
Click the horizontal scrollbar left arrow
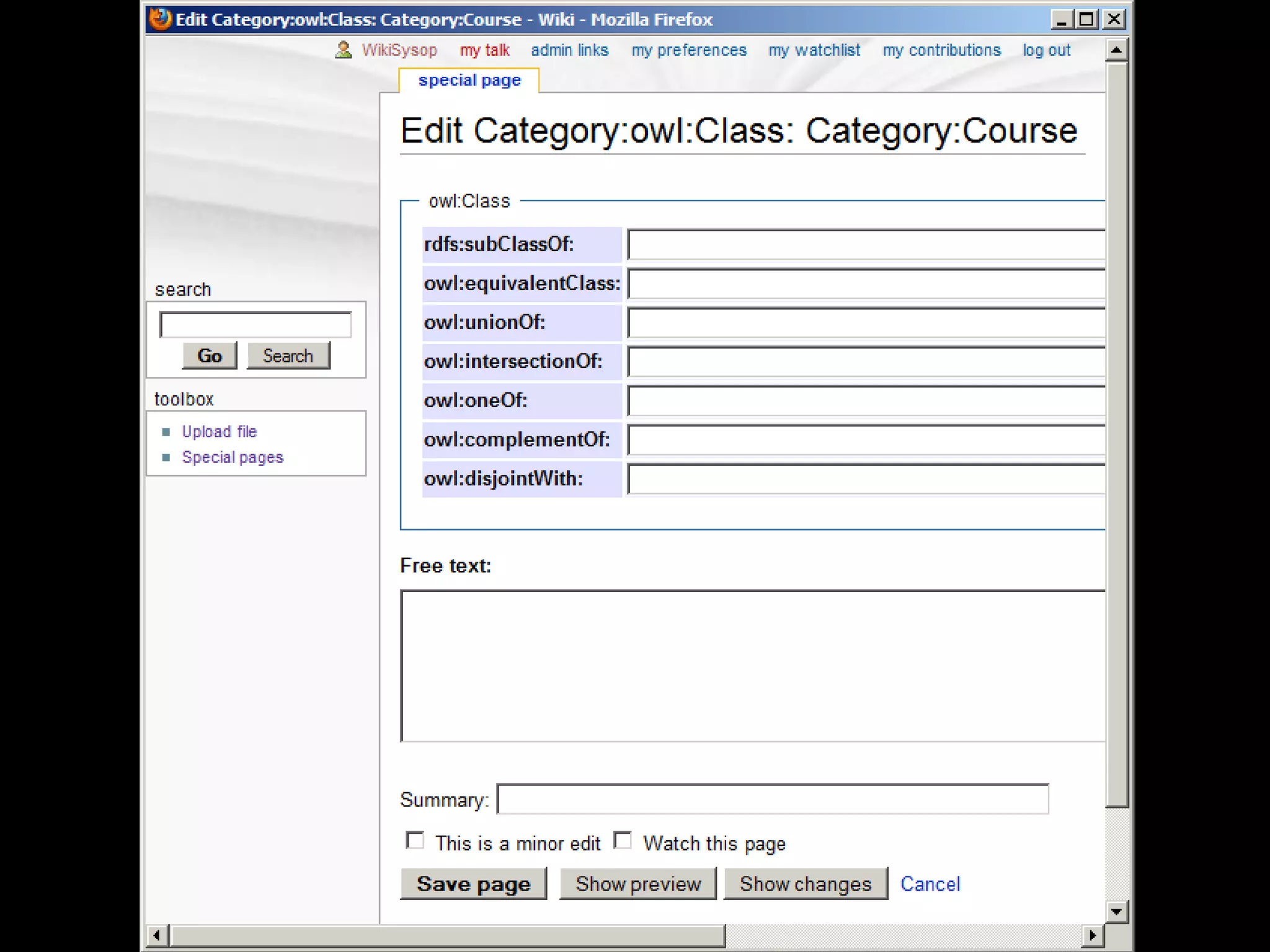[x=157, y=935]
